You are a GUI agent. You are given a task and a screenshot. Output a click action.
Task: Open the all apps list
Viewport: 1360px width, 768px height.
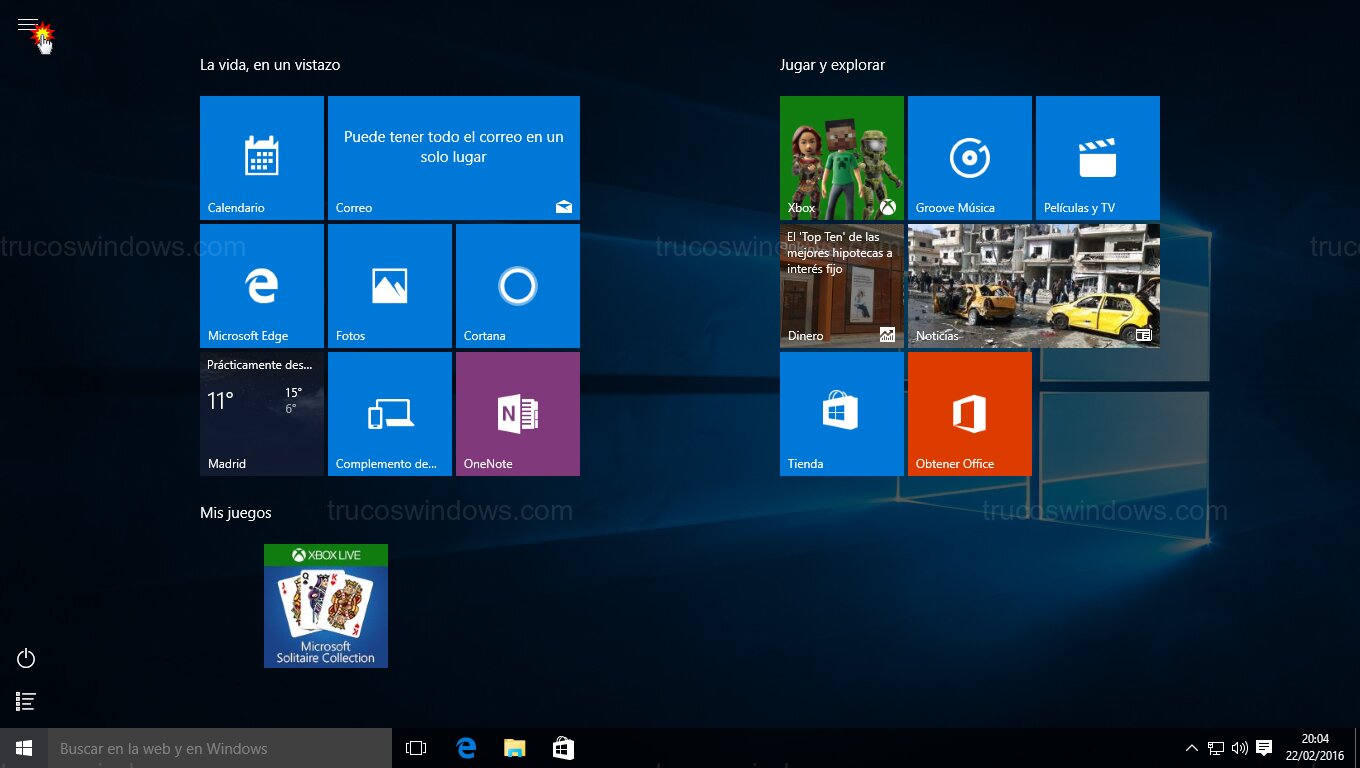tap(25, 701)
